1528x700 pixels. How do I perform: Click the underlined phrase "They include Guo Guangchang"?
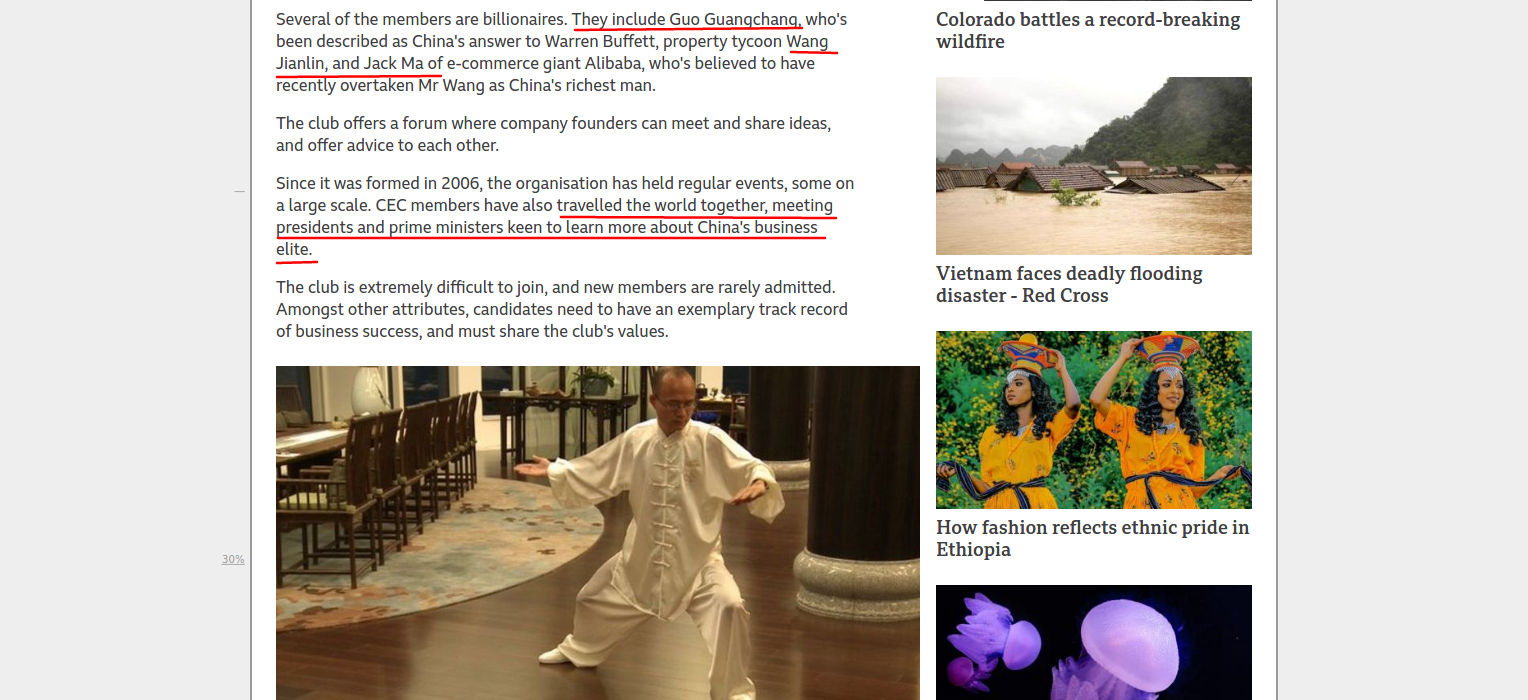click(687, 19)
